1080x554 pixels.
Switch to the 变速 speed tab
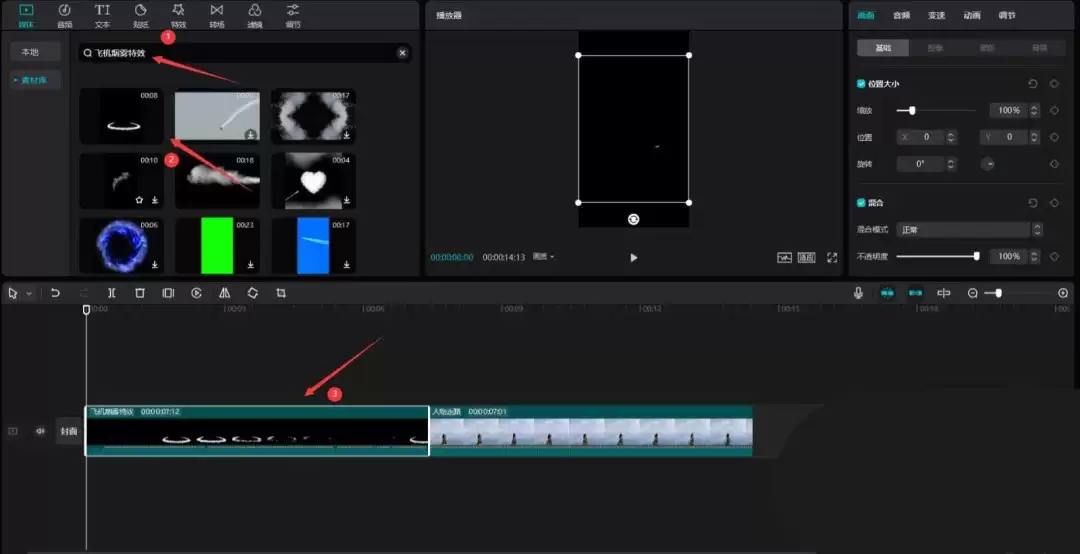pyautogui.click(x=936, y=15)
